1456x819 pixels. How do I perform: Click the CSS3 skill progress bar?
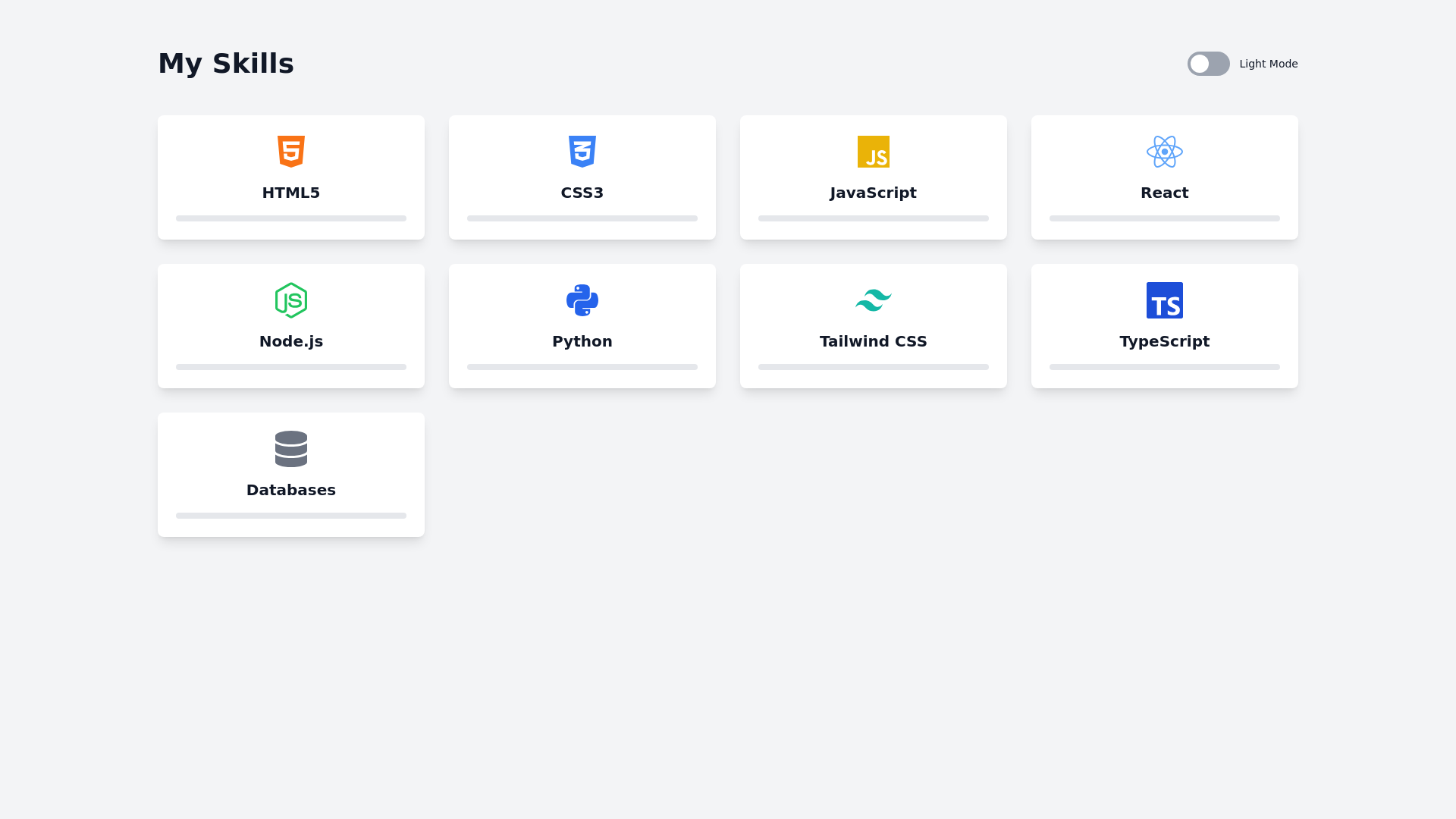click(582, 218)
